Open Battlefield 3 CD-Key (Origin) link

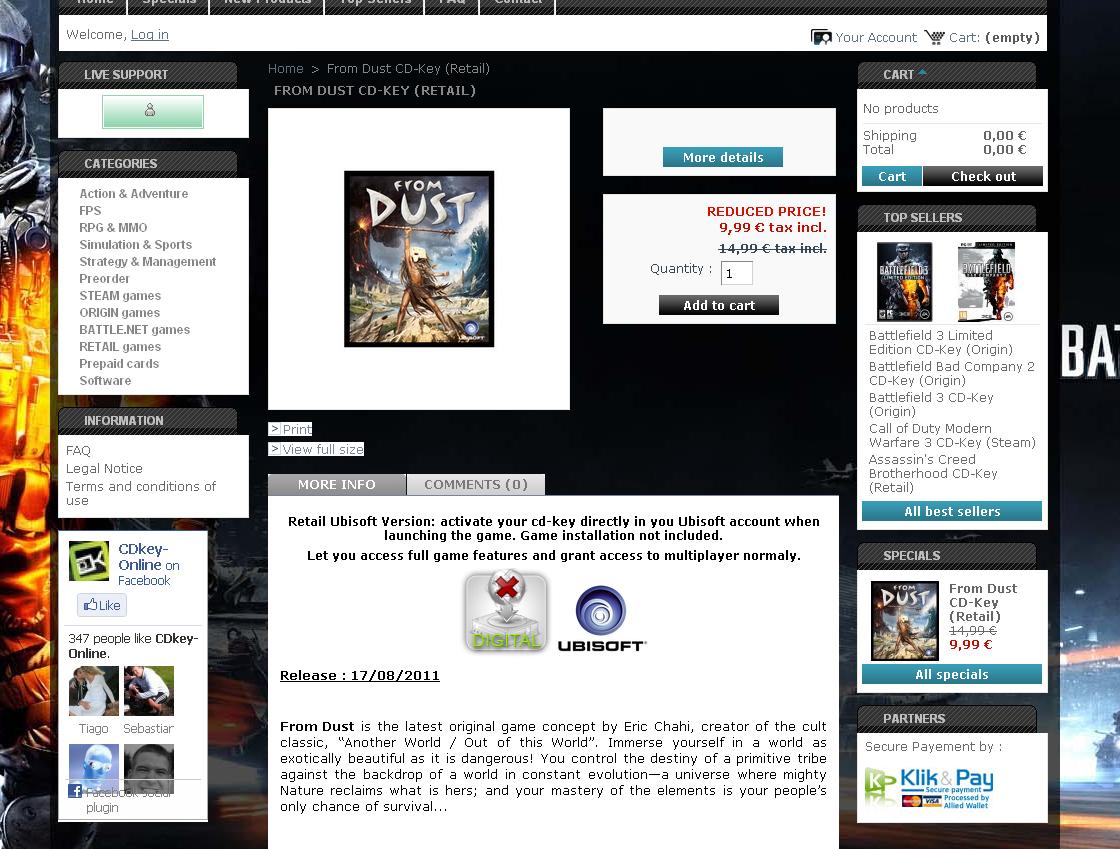(931, 405)
